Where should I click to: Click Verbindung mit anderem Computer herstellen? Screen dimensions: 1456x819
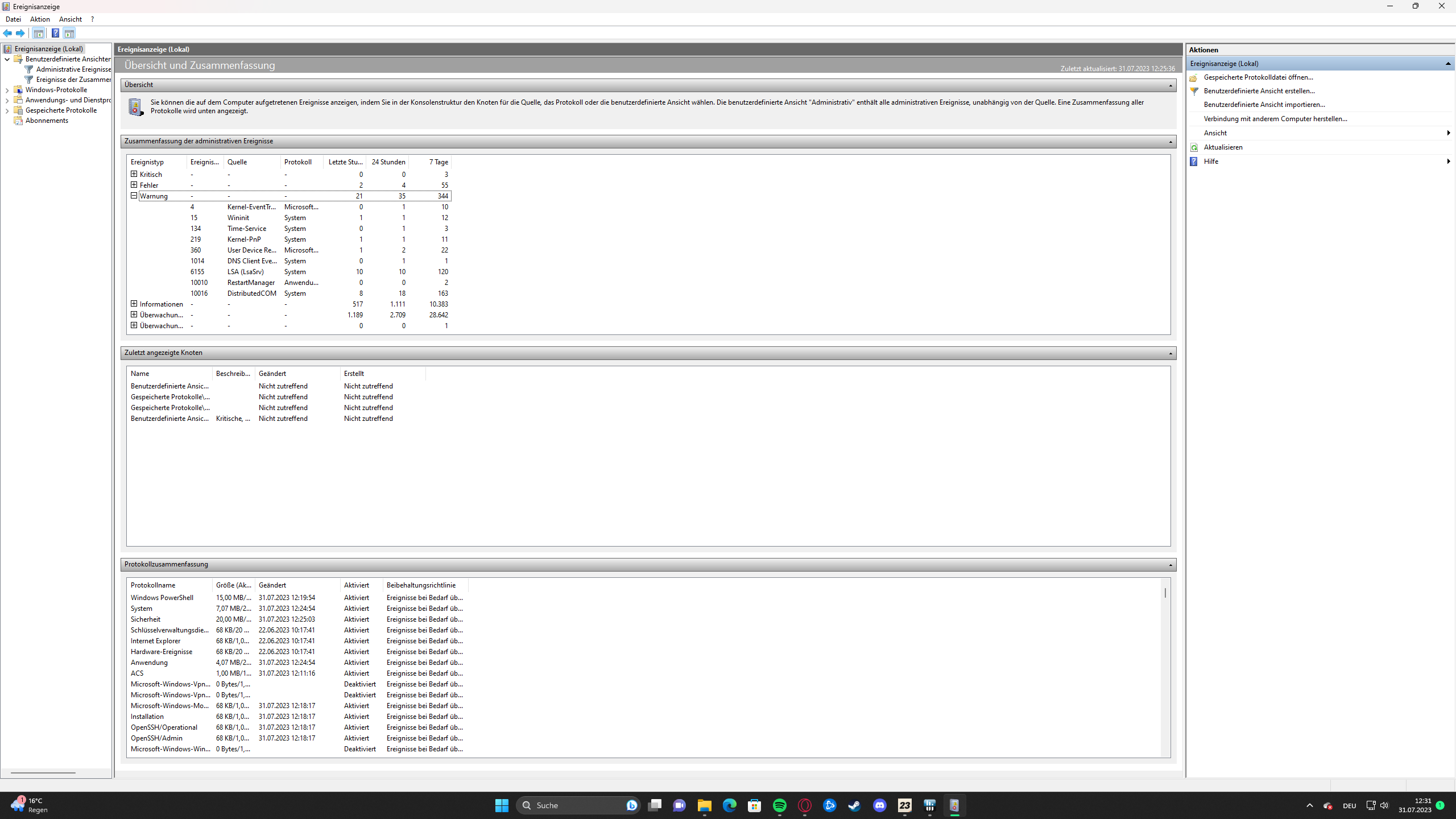[1275, 118]
